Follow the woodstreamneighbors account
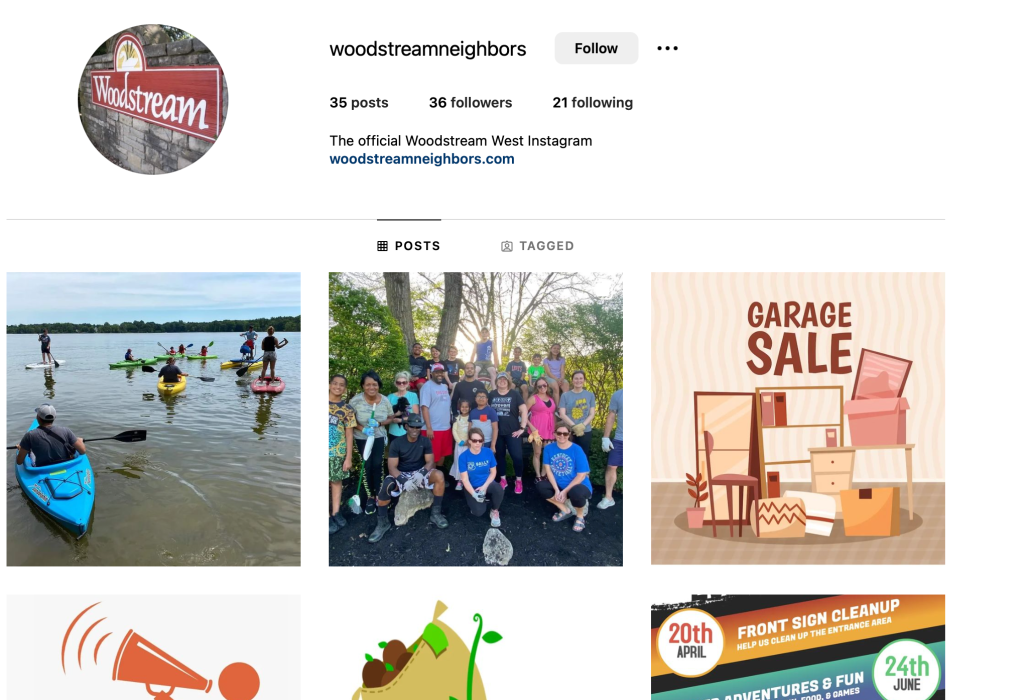Image resolution: width=1023 pixels, height=700 pixels. (596, 48)
